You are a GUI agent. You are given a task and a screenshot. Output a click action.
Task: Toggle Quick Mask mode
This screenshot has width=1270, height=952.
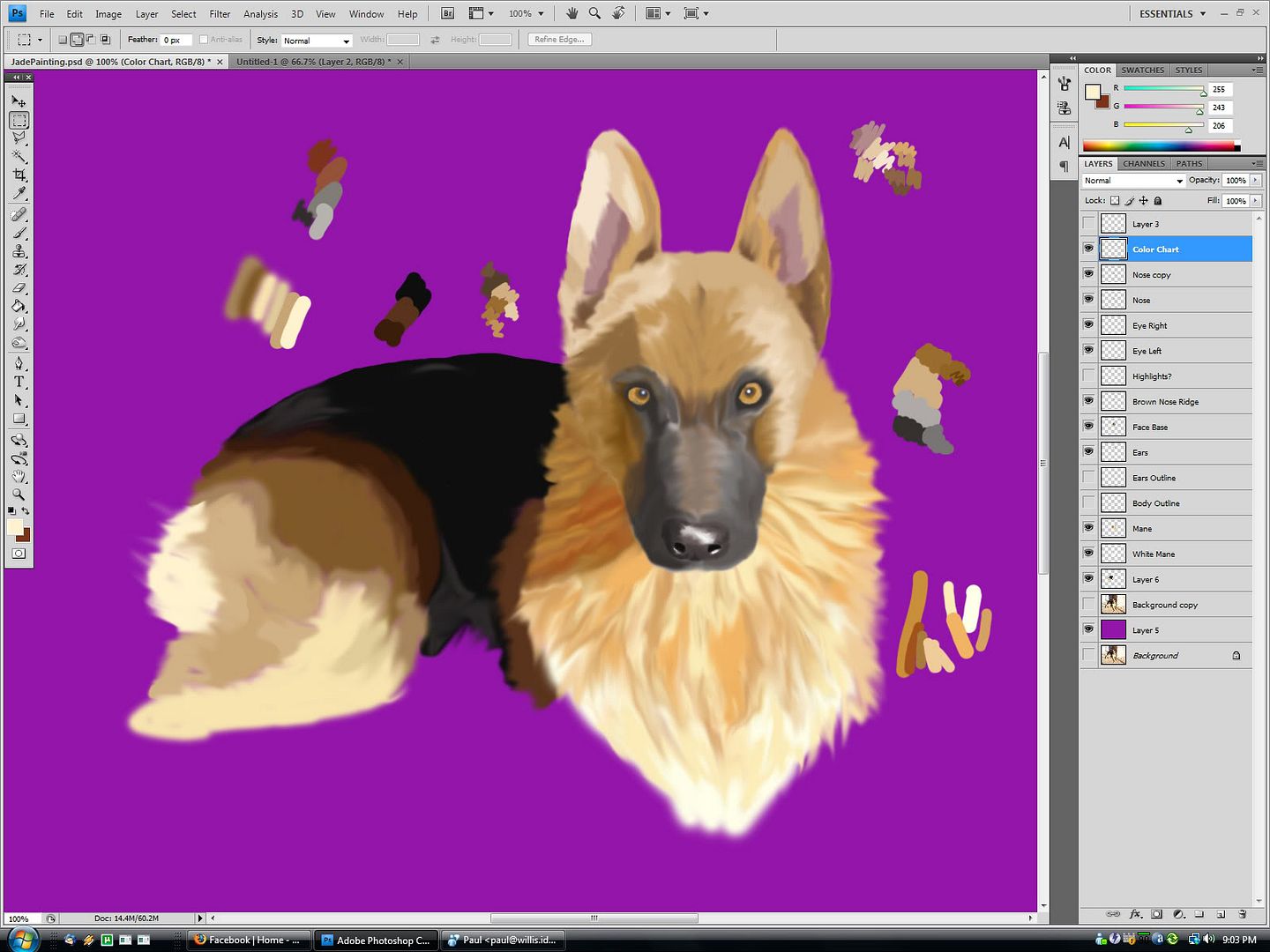point(19,554)
